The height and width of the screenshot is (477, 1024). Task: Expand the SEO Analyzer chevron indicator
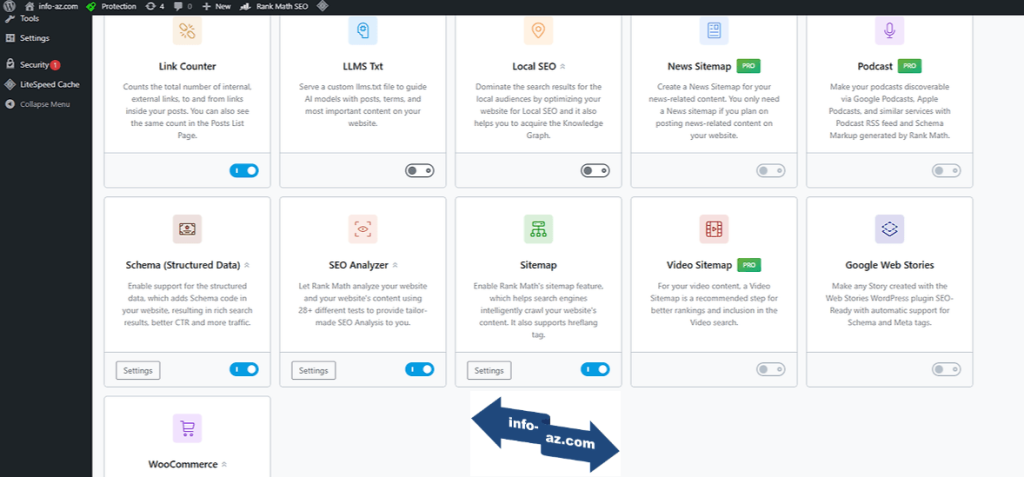(395, 265)
